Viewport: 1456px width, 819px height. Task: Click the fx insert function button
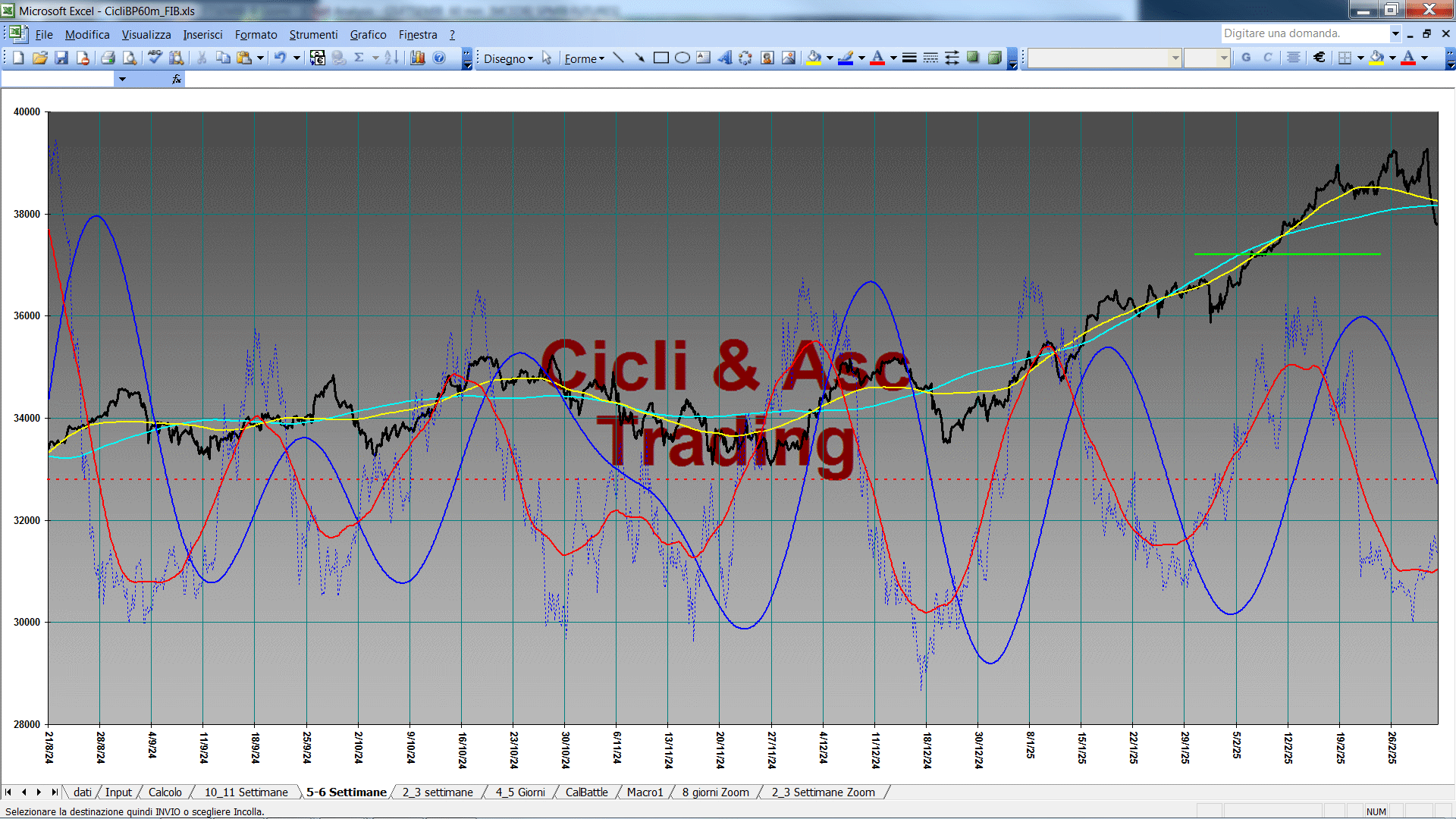176,79
